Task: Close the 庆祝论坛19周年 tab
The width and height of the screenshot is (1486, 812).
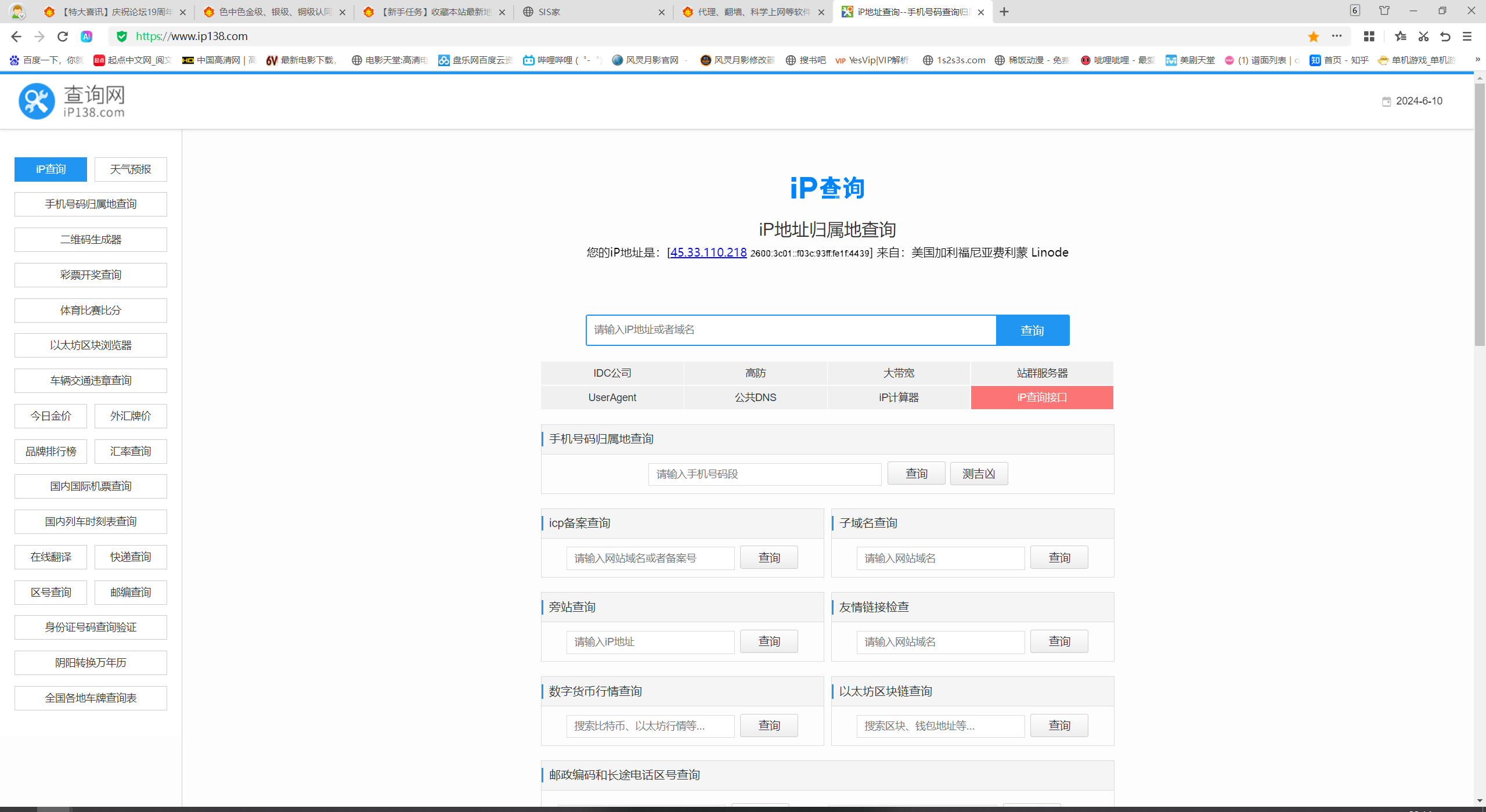Action: point(183,12)
